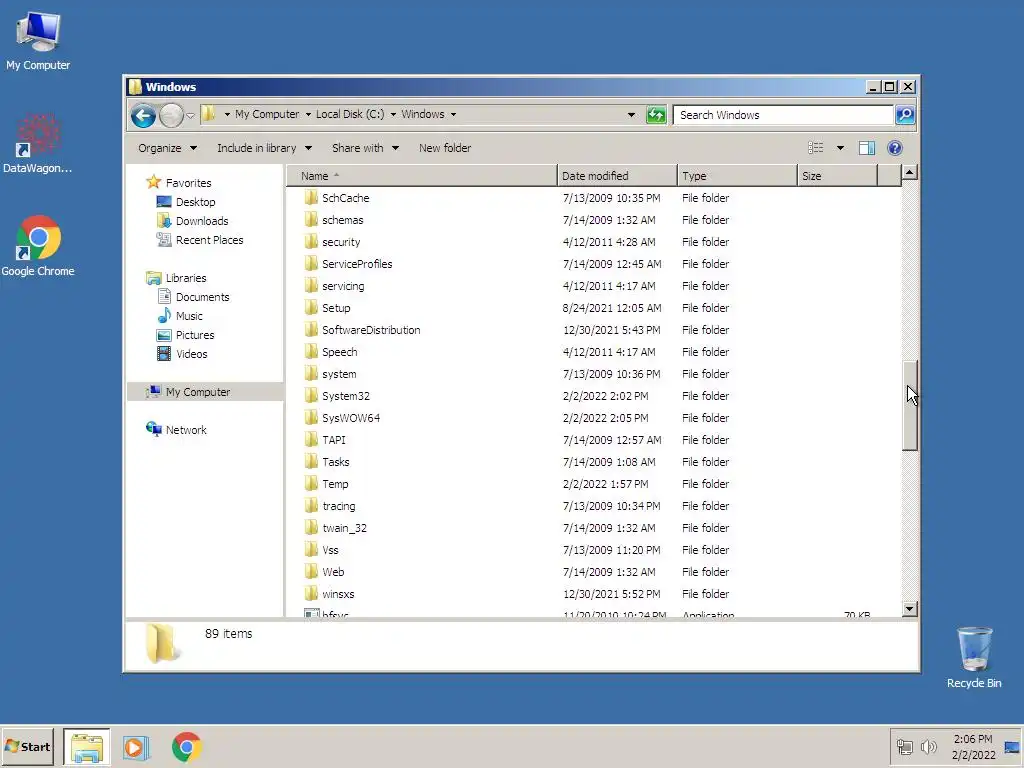1024x768 pixels.
Task: Select the servicing folder icon
Action: pyautogui.click(x=312, y=285)
